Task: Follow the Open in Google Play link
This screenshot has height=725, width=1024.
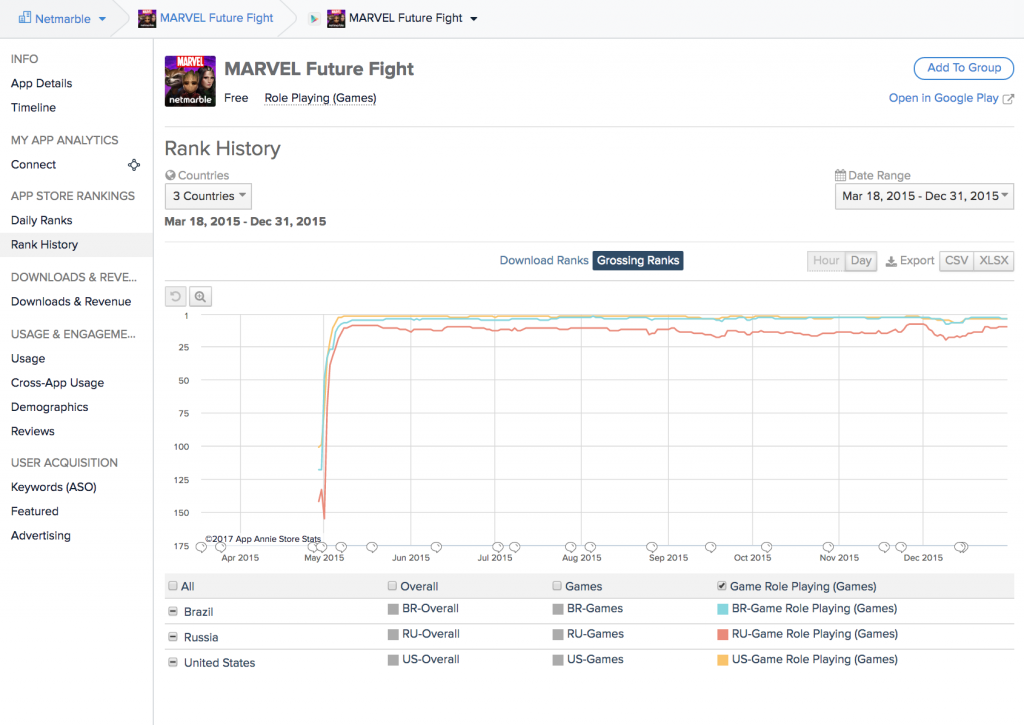Action: pyautogui.click(x=944, y=98)
